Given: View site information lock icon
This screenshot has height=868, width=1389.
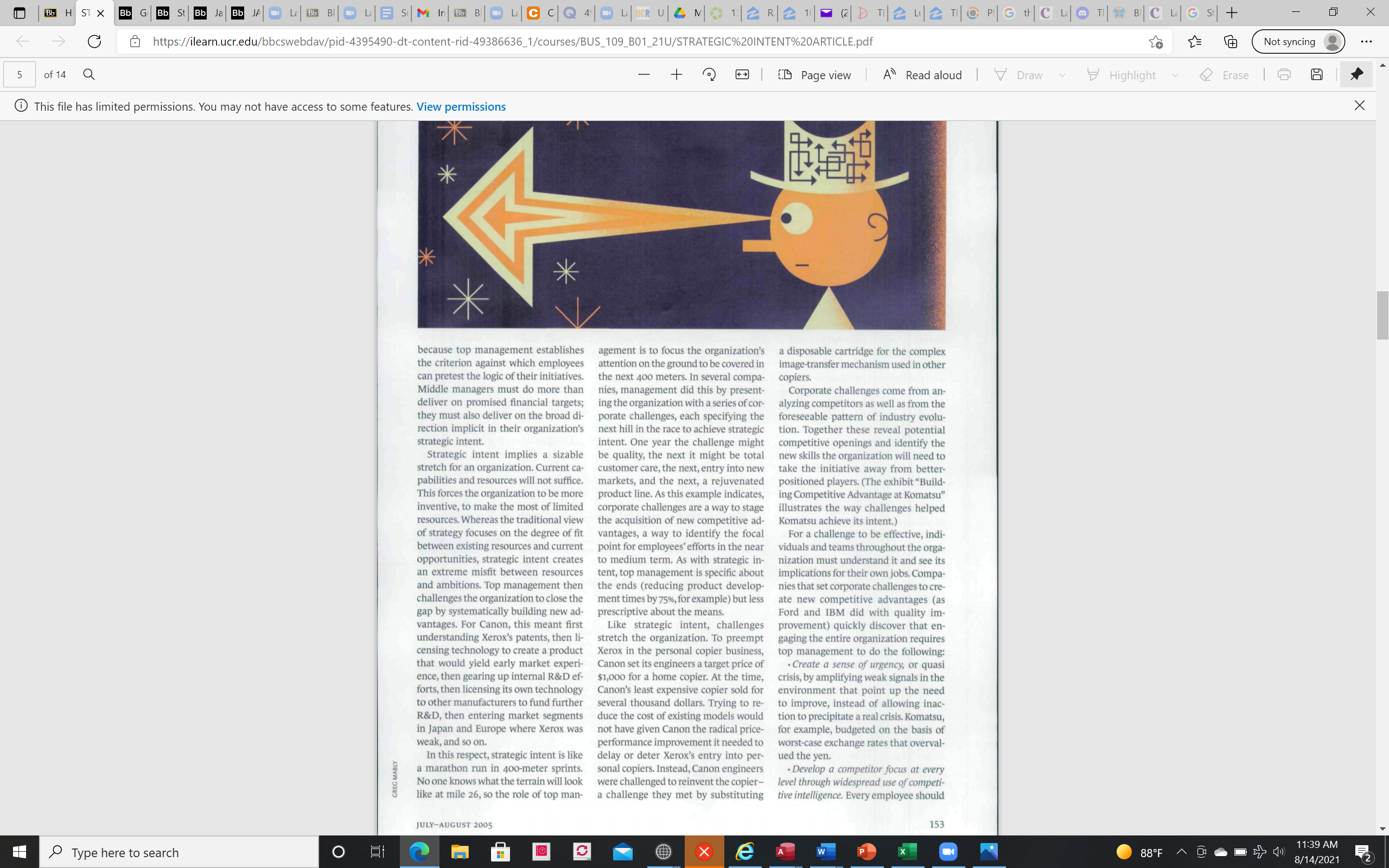Looking at the screenshot, I should click(x=135, y=41).
